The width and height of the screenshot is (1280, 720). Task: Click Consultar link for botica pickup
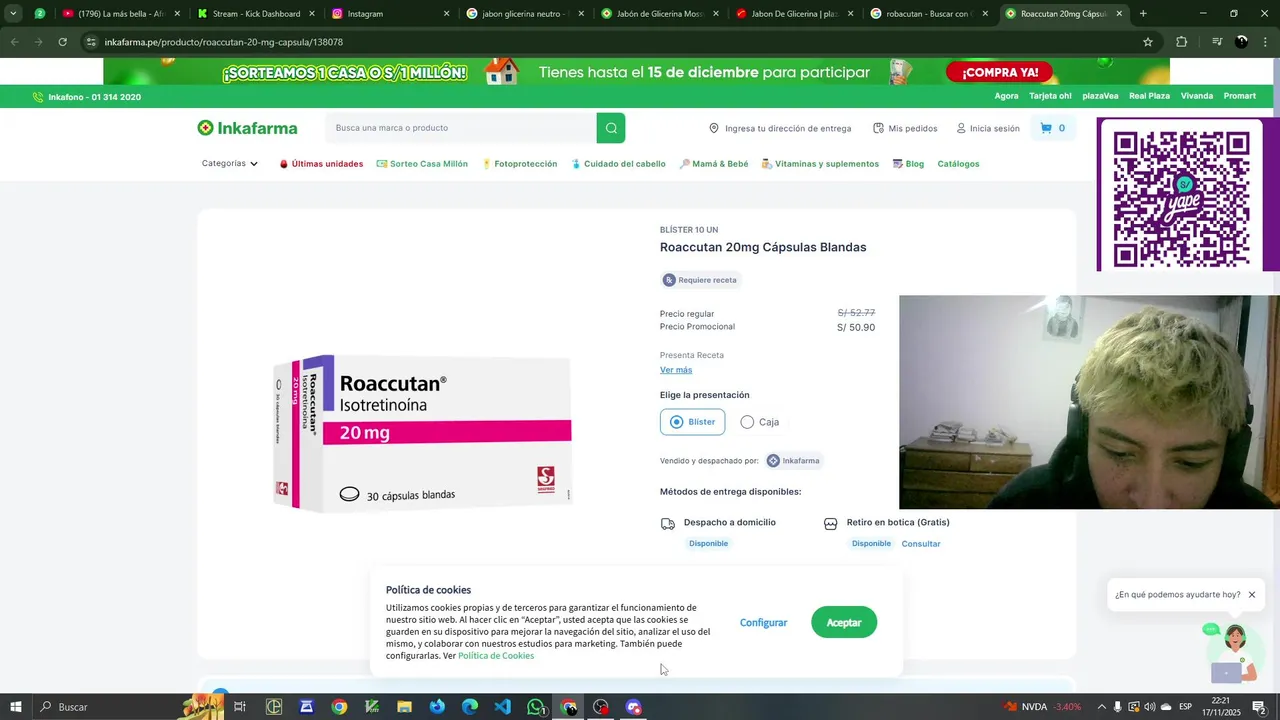[921, 544]
